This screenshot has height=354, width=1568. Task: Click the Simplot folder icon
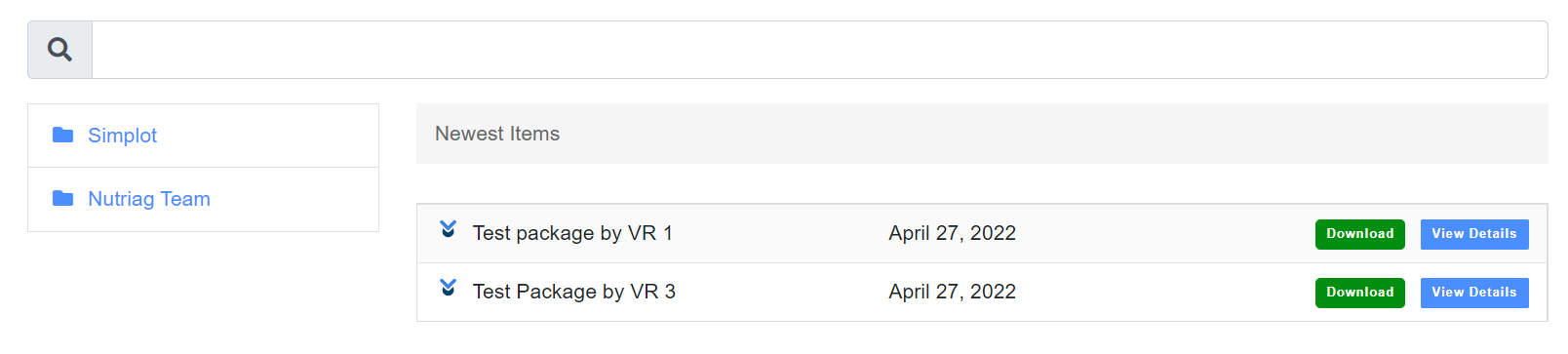[x=63, y=135]
